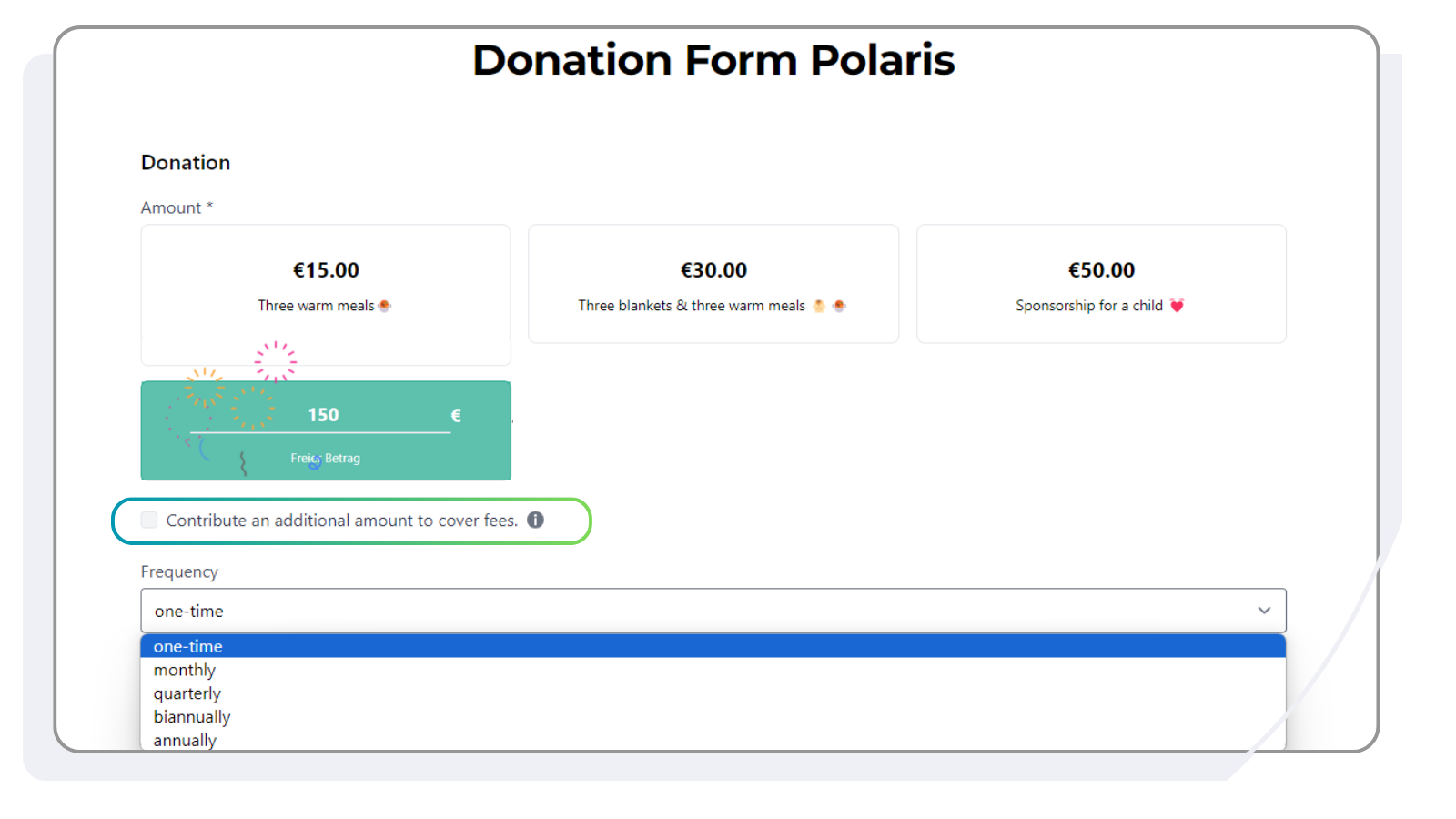Select annually from the open frequency menu
The width and height of the screenshot is (1456, 819).
click(184, 740)
